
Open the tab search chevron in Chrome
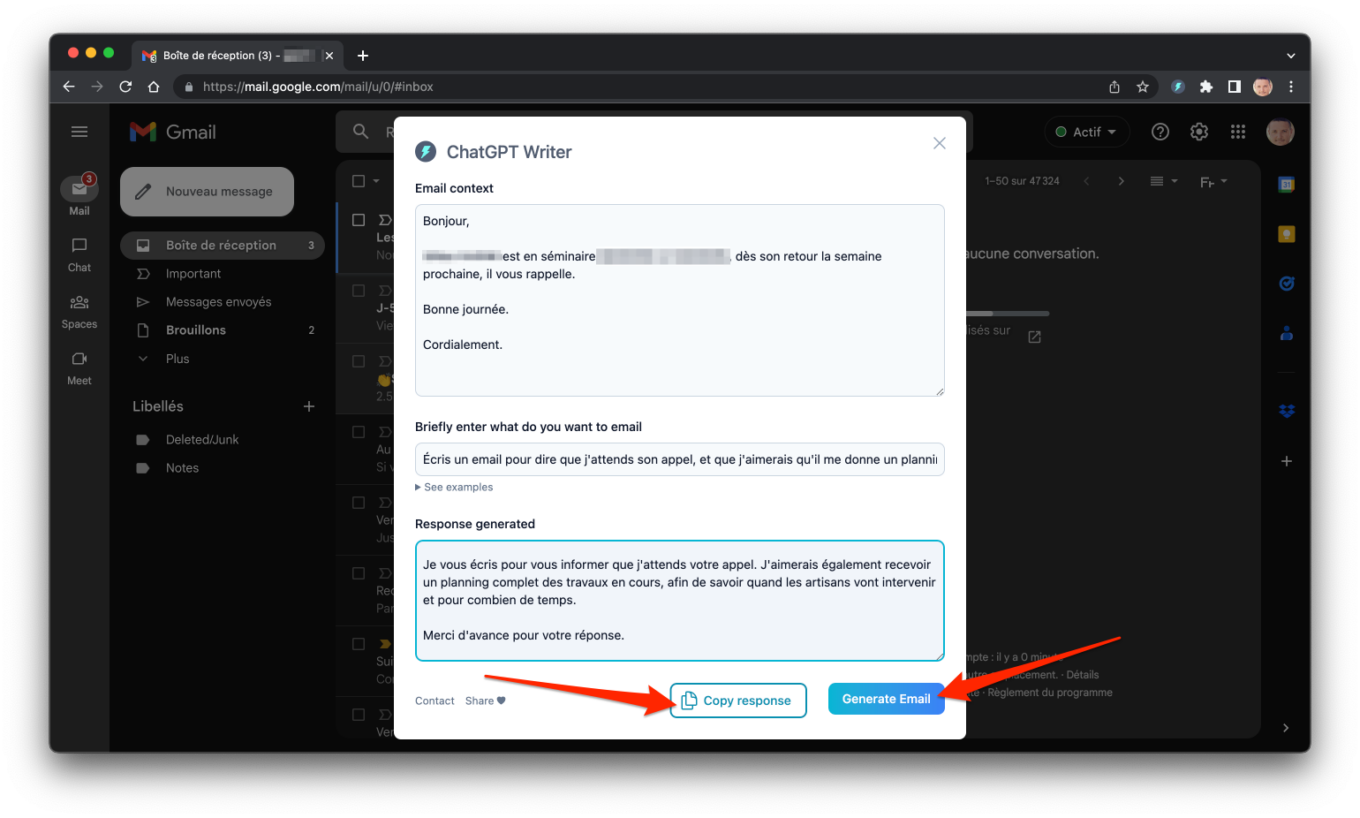[1291, 56]
